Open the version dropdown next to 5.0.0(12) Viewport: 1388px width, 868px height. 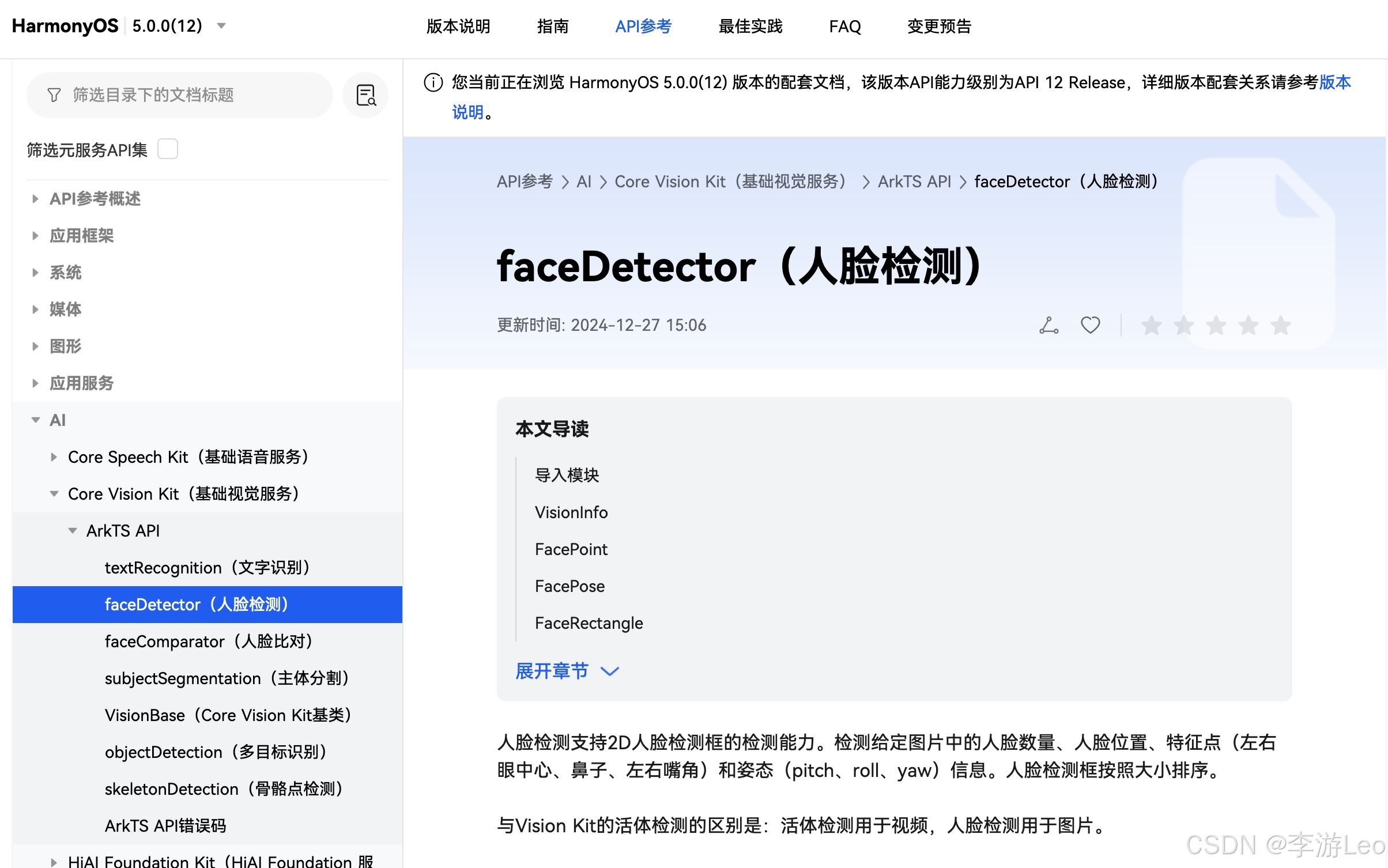(221, 26)
